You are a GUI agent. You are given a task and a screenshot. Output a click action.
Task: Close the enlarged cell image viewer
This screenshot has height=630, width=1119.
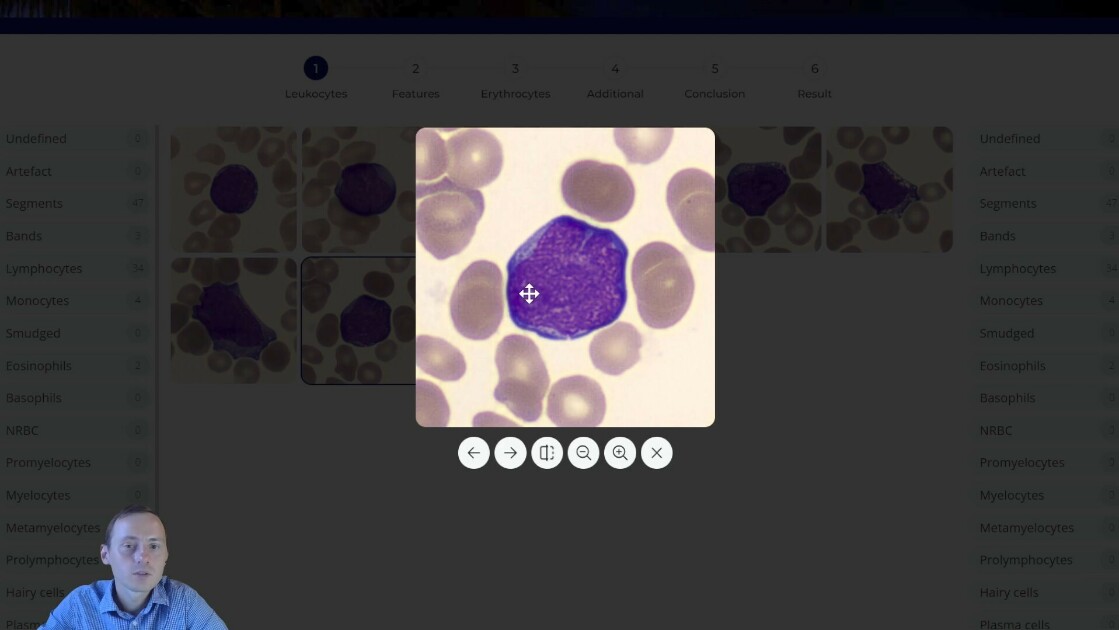click(656, 453)
